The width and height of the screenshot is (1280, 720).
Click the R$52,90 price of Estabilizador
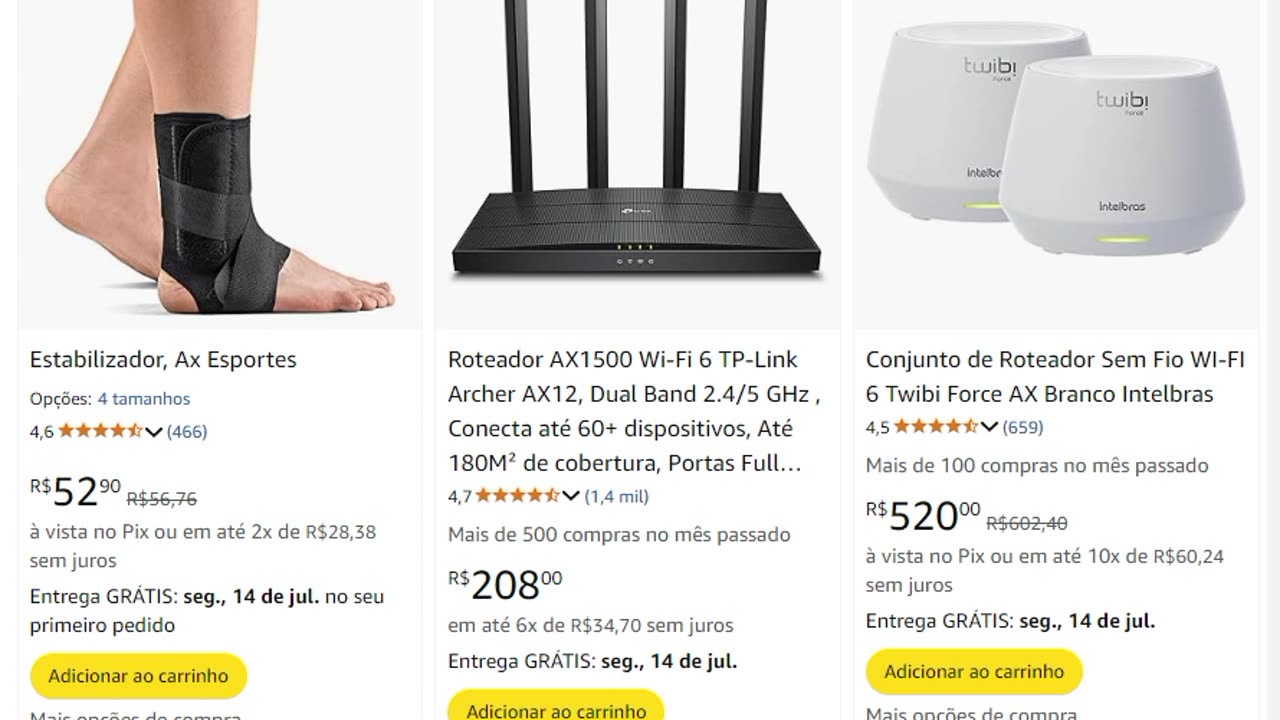[x=76, y=492]
